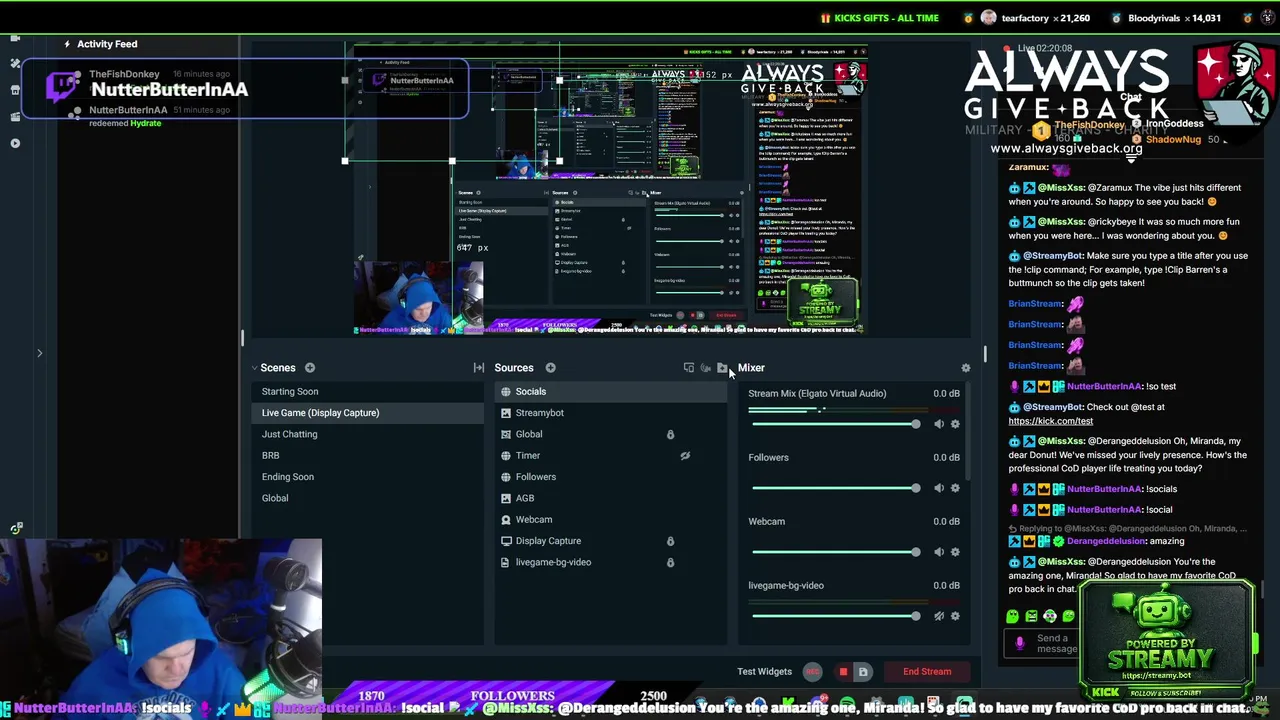Click the Socials source globe icon
Viewport: 1280px width, 720px height.
(506, 392)
